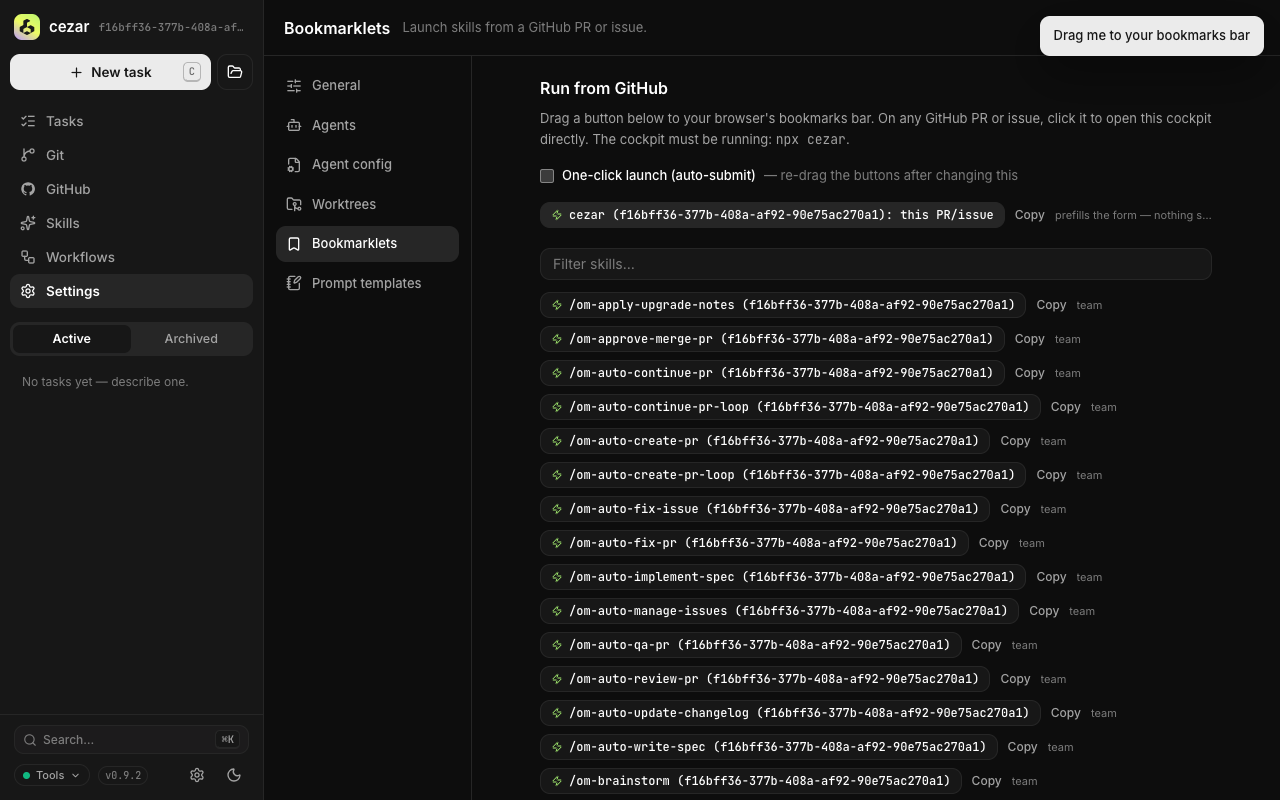Open the Agent config settings page
This screenshot has width=1280, height=800.
pos(367,165)
